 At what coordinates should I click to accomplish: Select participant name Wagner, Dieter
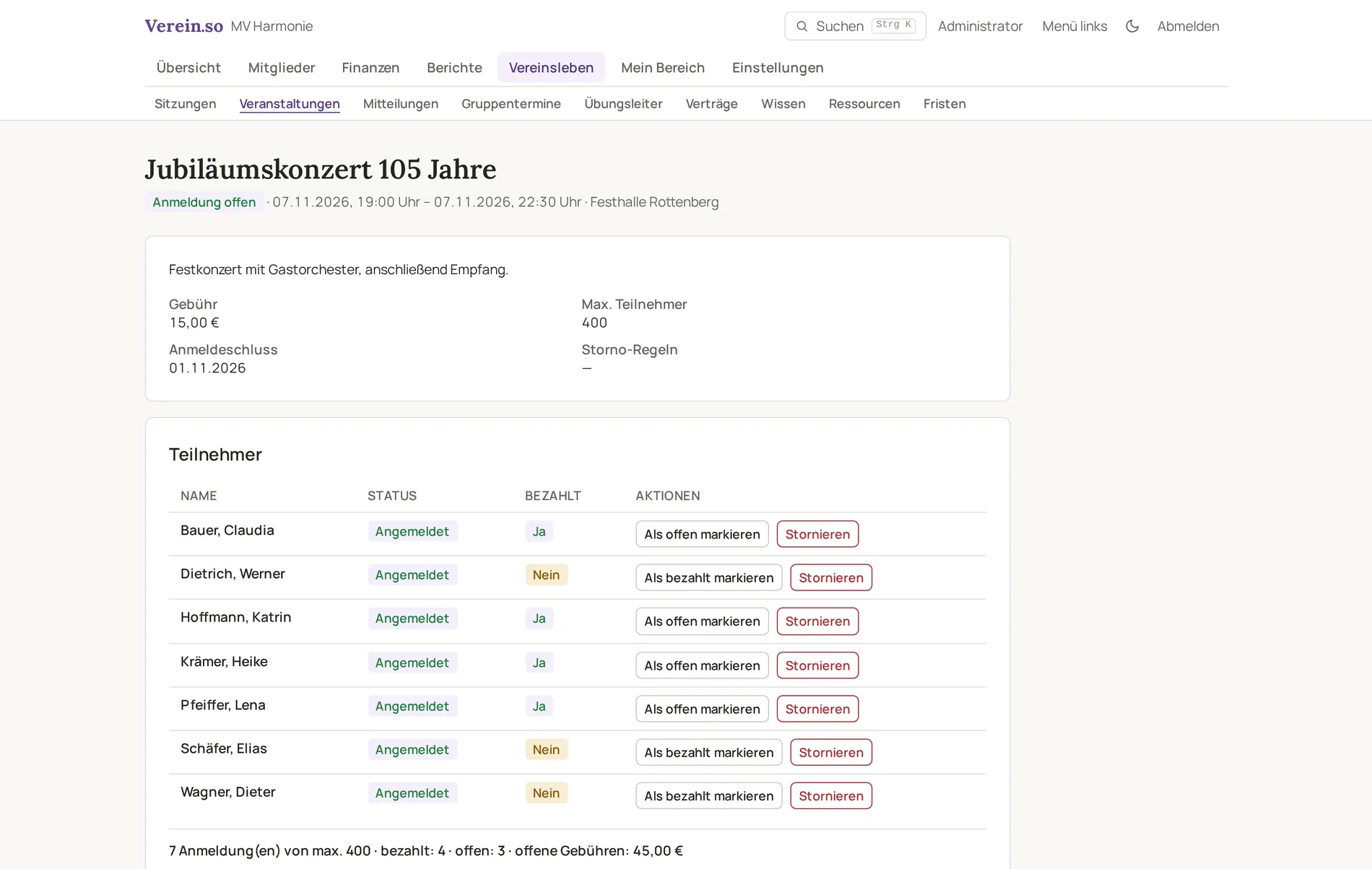pyautogui.click(x=228, y=792)
